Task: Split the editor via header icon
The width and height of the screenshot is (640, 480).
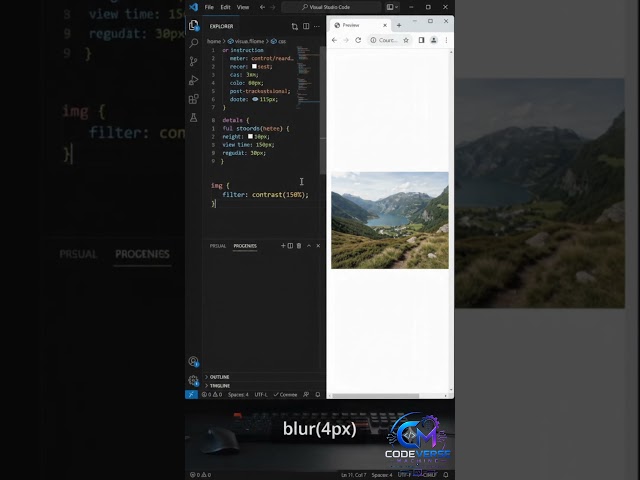Action: coord(306,26)
